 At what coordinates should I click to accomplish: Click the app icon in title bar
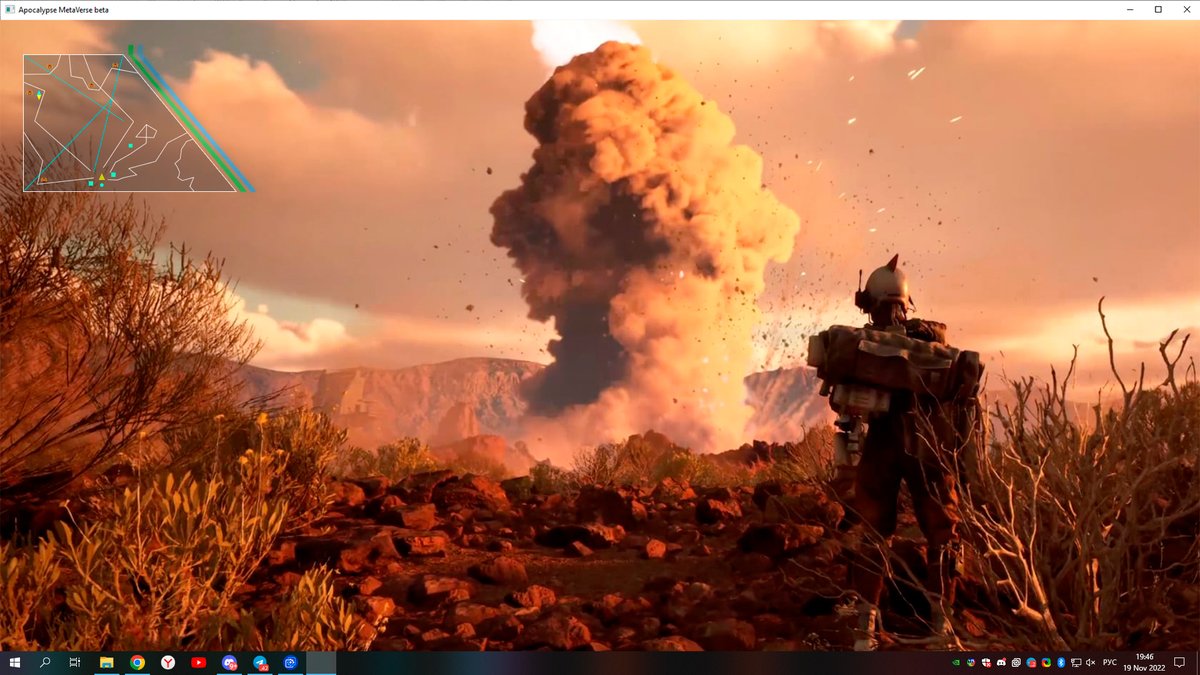9,9
